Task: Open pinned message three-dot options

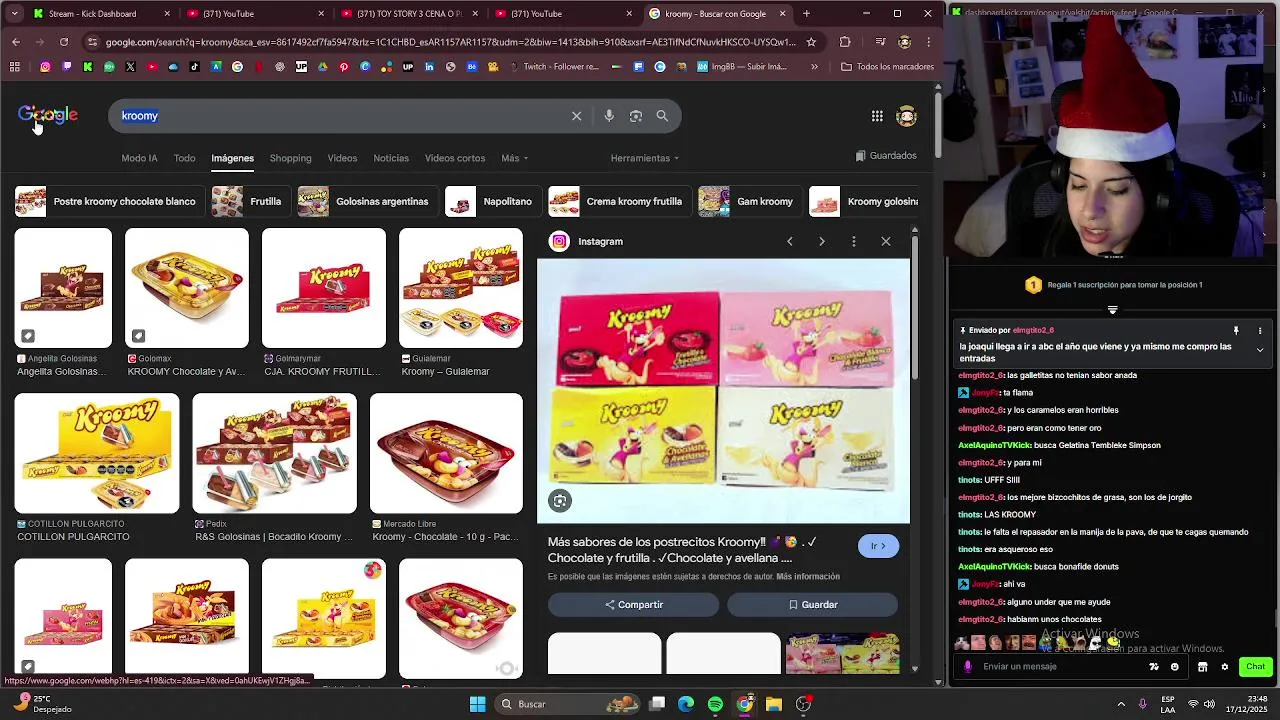Action: [x=1260, y=330]
